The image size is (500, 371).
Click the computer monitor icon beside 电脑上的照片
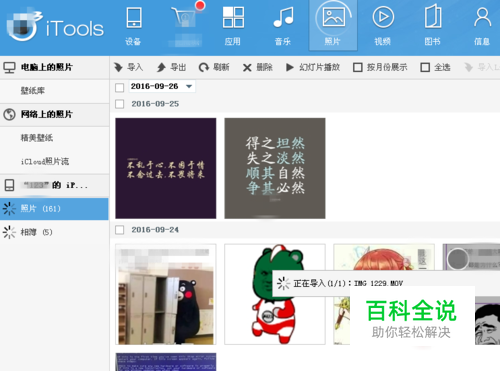(9, 67)
